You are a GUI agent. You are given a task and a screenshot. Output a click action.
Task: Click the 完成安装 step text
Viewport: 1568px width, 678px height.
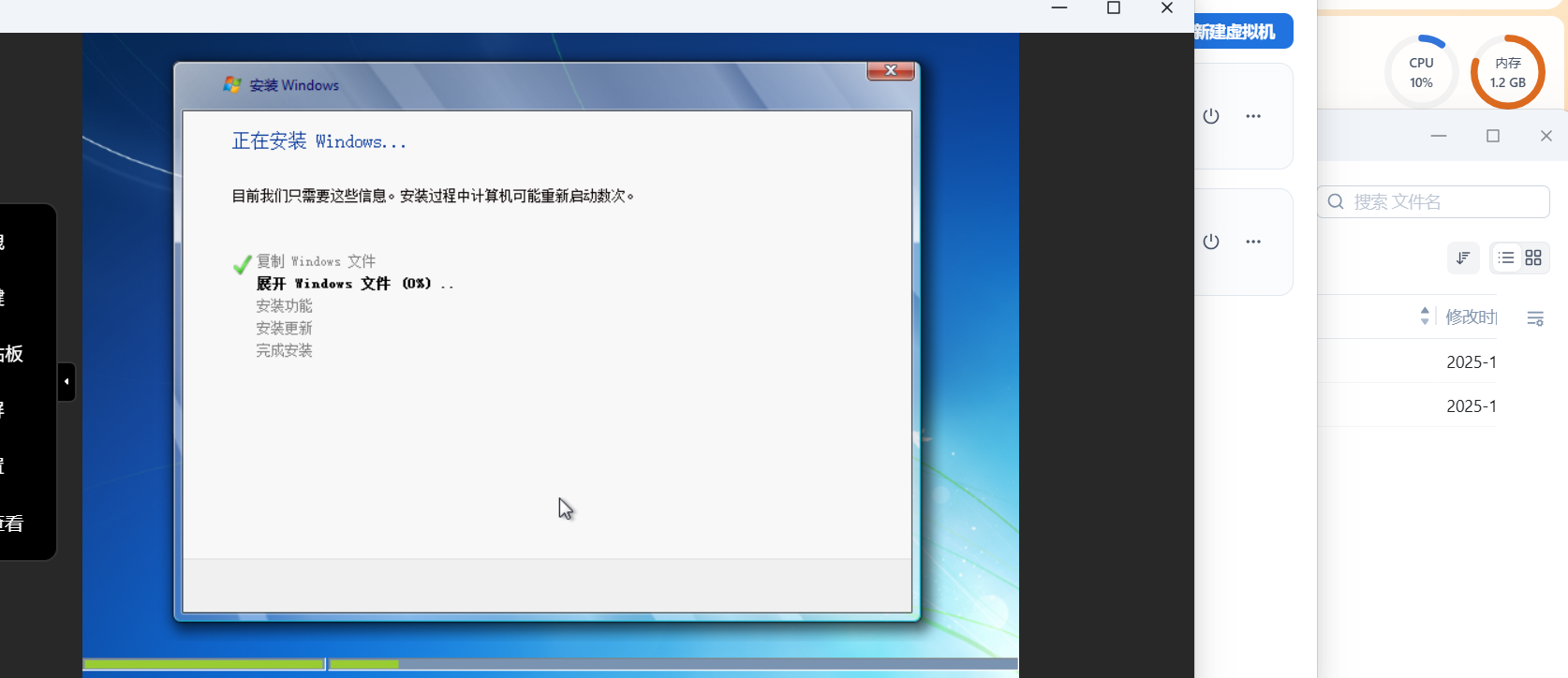coord(285,351)
